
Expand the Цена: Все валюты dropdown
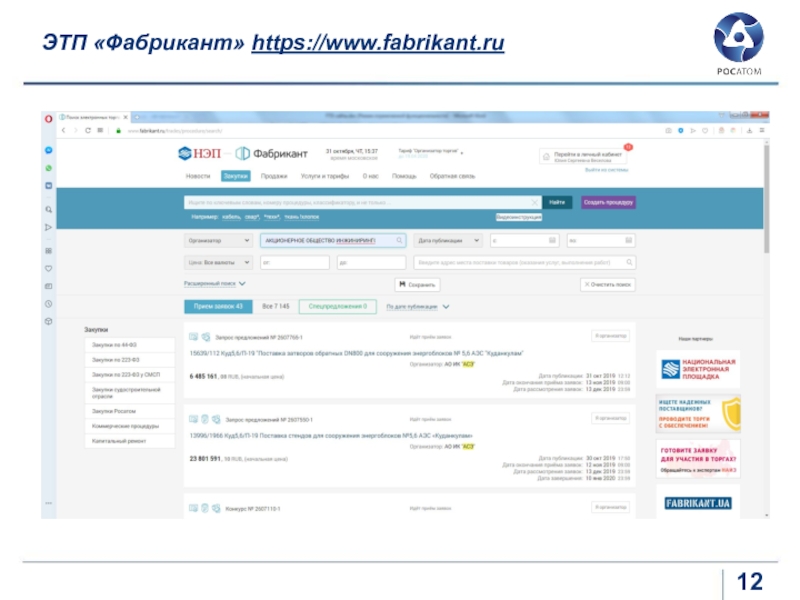tap(218, 262)
